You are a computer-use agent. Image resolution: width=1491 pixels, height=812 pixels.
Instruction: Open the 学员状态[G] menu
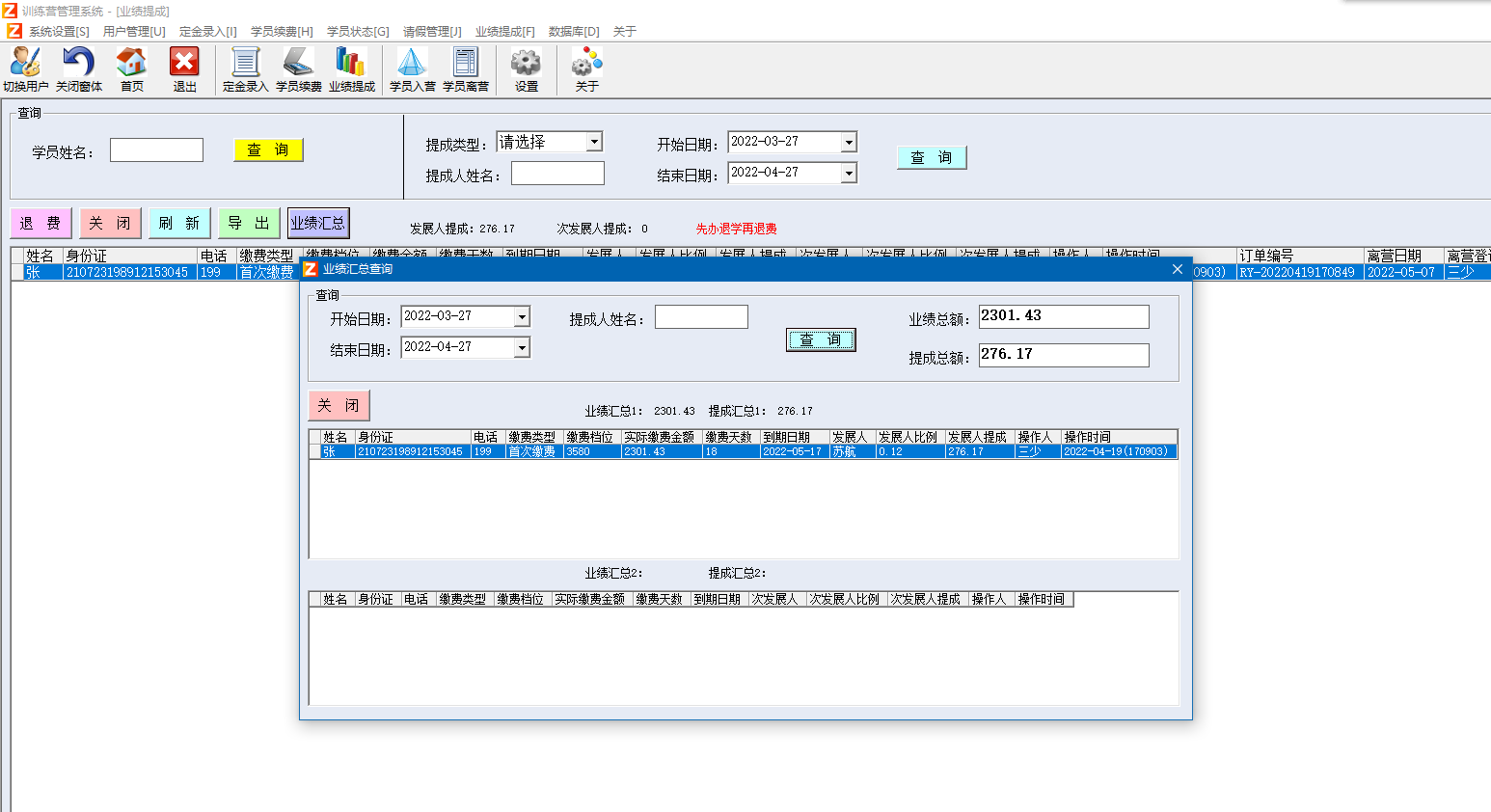tap(358, 32)
